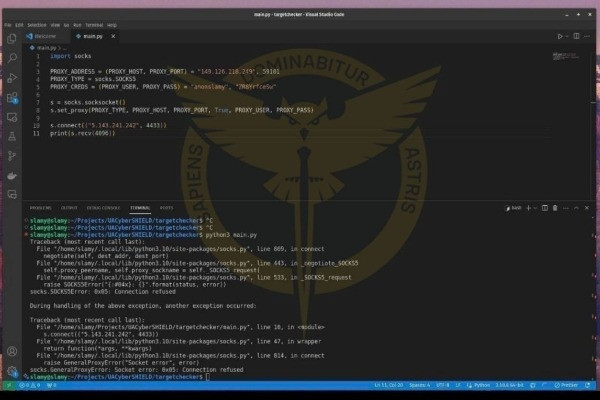Open the editor More Actions ellipsis
Viewport: 600px width, 400px height.
coord(590,36)
